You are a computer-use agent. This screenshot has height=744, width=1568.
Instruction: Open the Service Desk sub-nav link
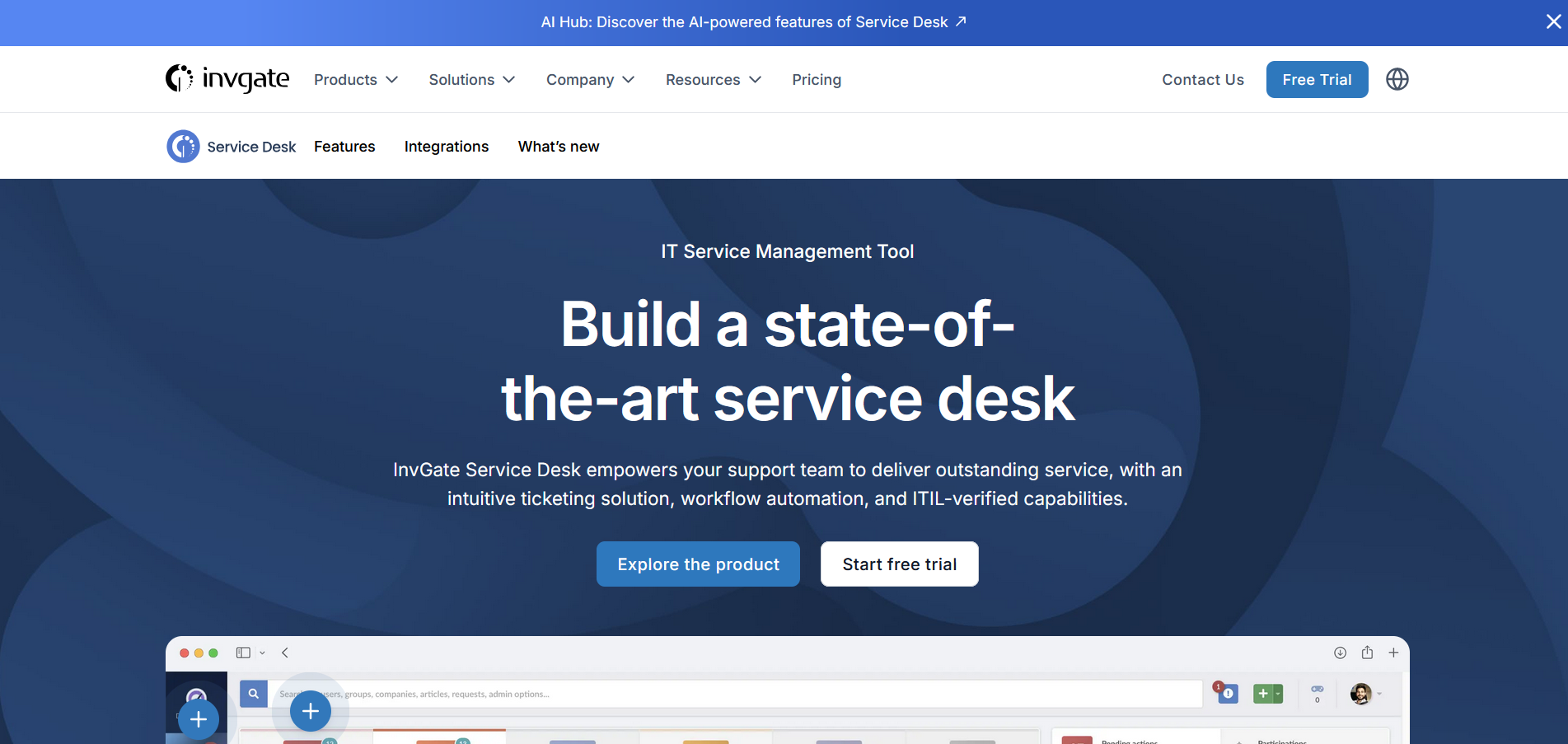251,147
